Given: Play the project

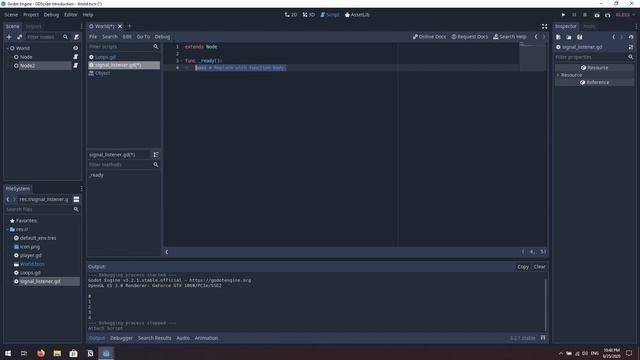Looking at the screenshot, I should [563, 15].
